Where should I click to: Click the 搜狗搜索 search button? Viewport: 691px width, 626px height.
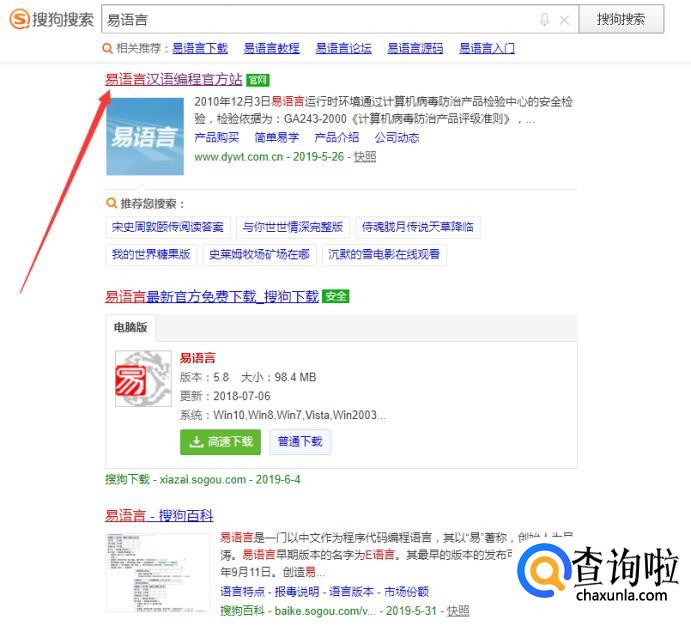click(621, 19)
